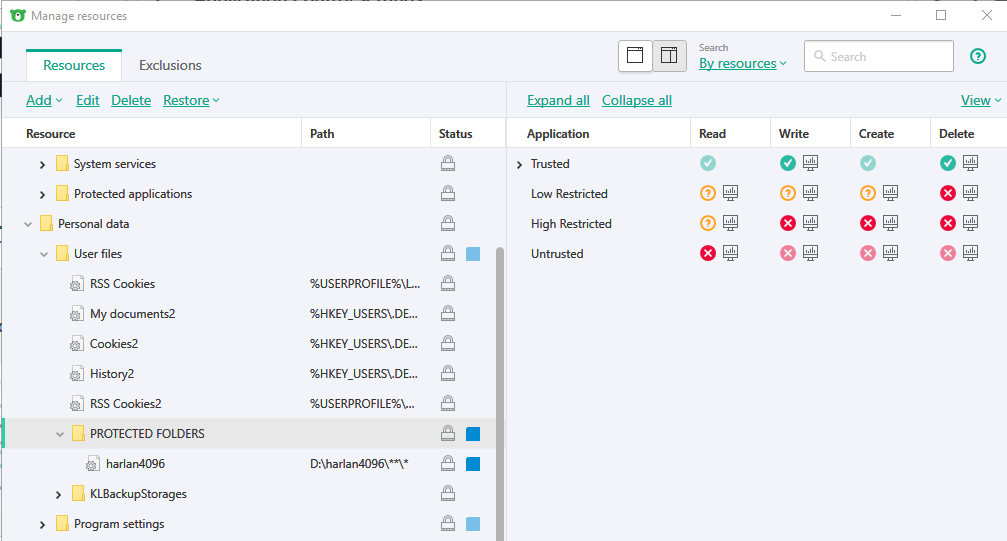Viewport: 1007px width, 541px height.
Task: Click Low Restricted Read prompt icon
Action: click(x=708, y=194)
